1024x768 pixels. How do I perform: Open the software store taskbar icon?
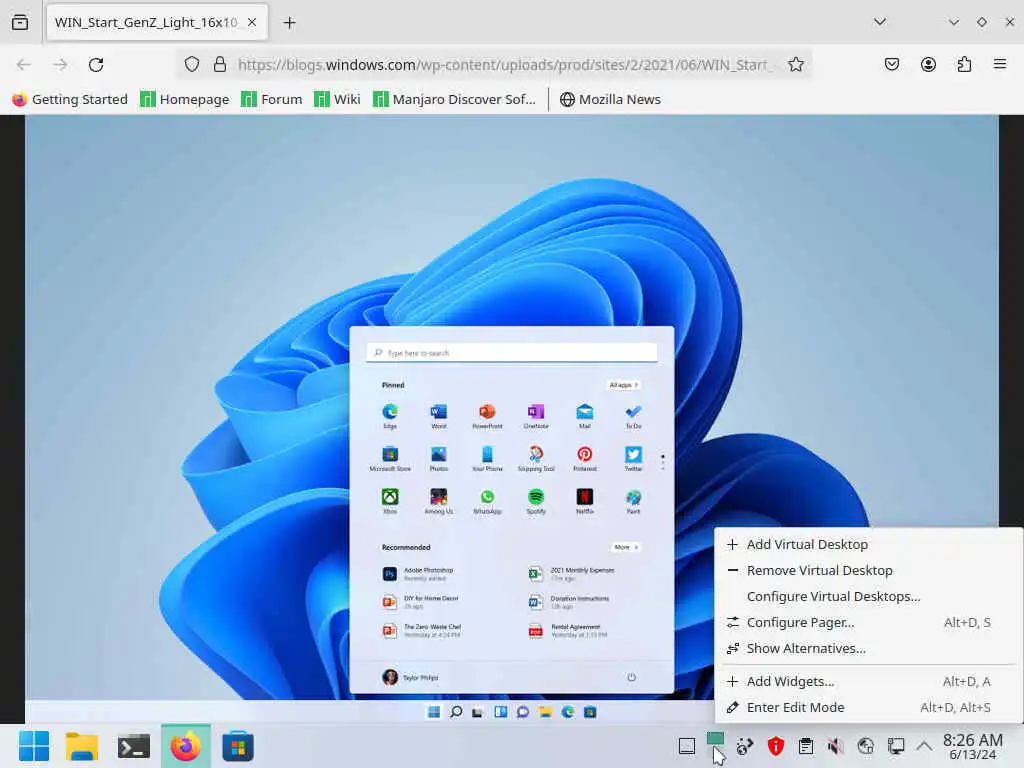(238, 746)
